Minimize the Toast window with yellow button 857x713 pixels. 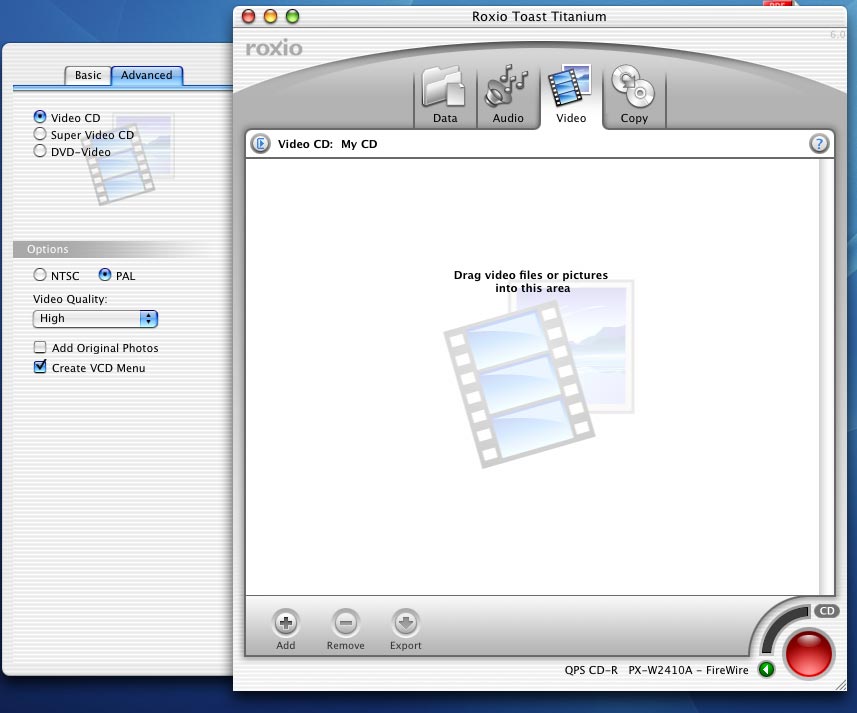click(271, 16)
